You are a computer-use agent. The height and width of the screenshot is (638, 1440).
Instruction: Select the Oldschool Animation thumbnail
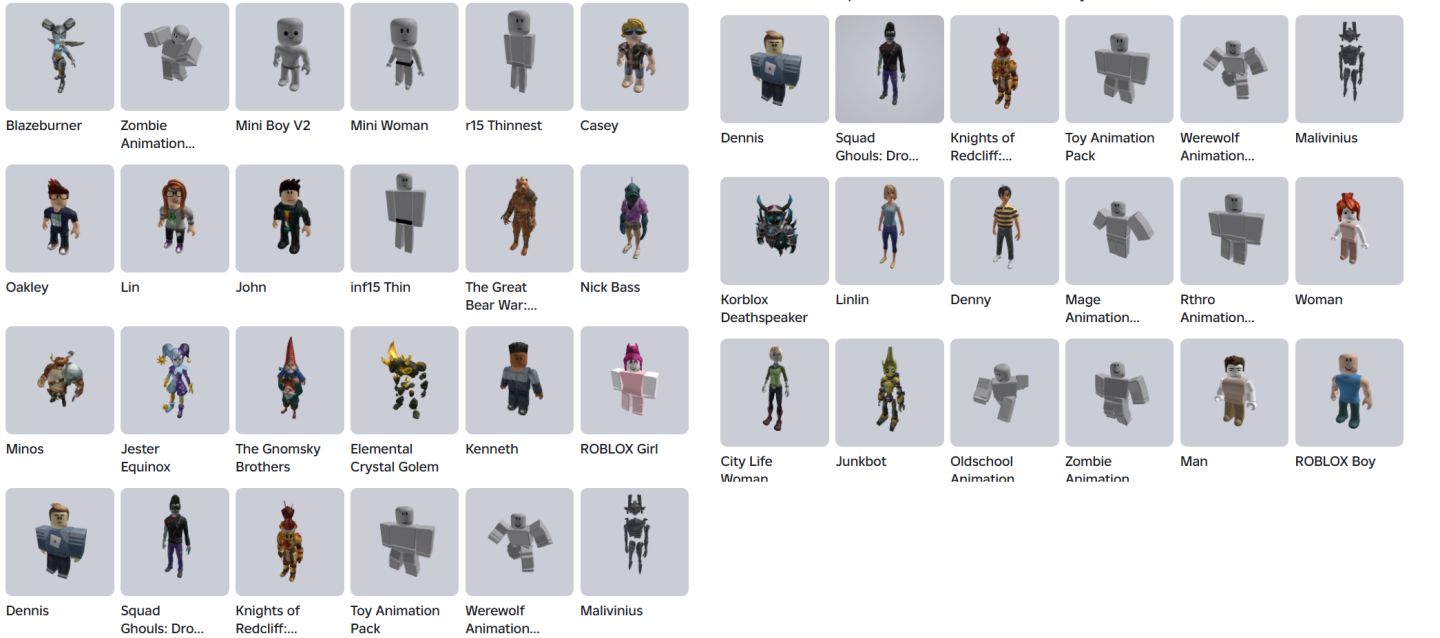coord(1005,393)
